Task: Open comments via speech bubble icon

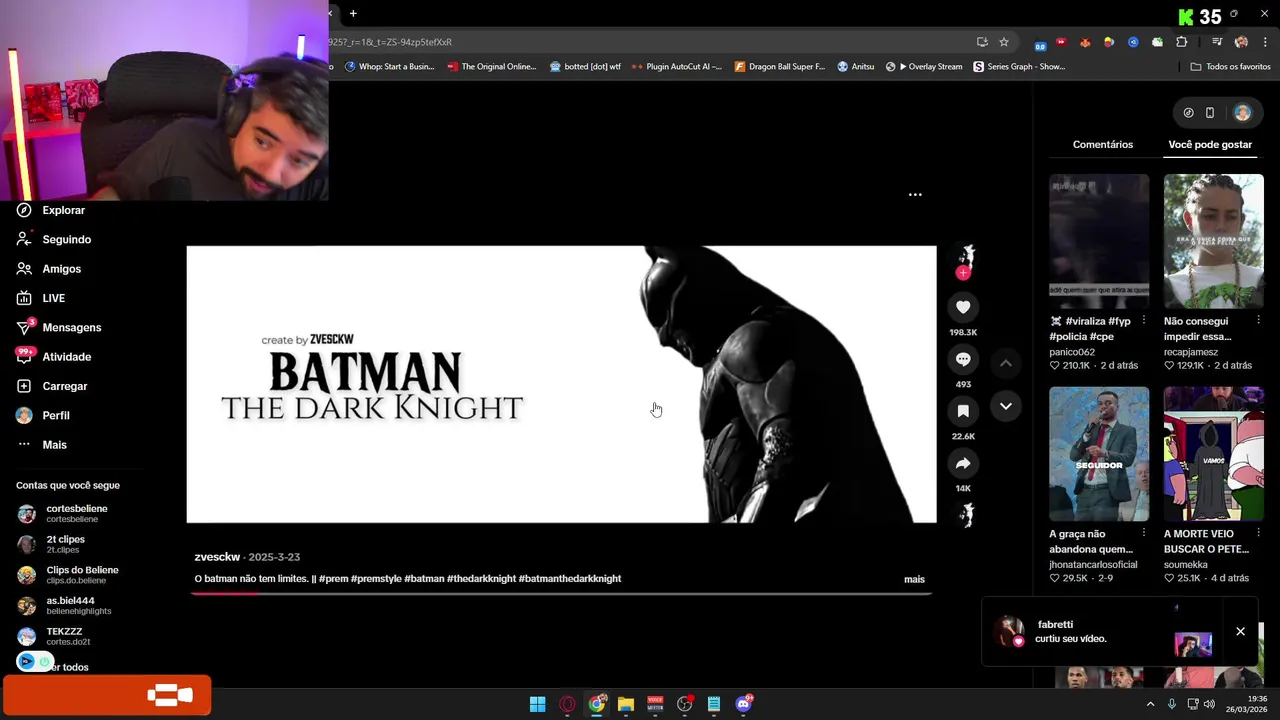Action: (963, 359)
